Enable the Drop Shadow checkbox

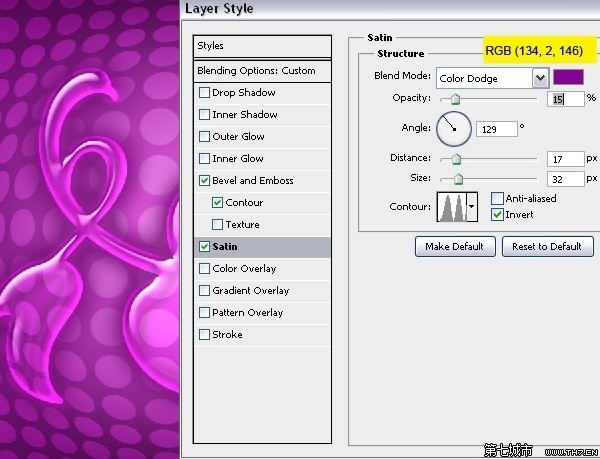point(204,93)
